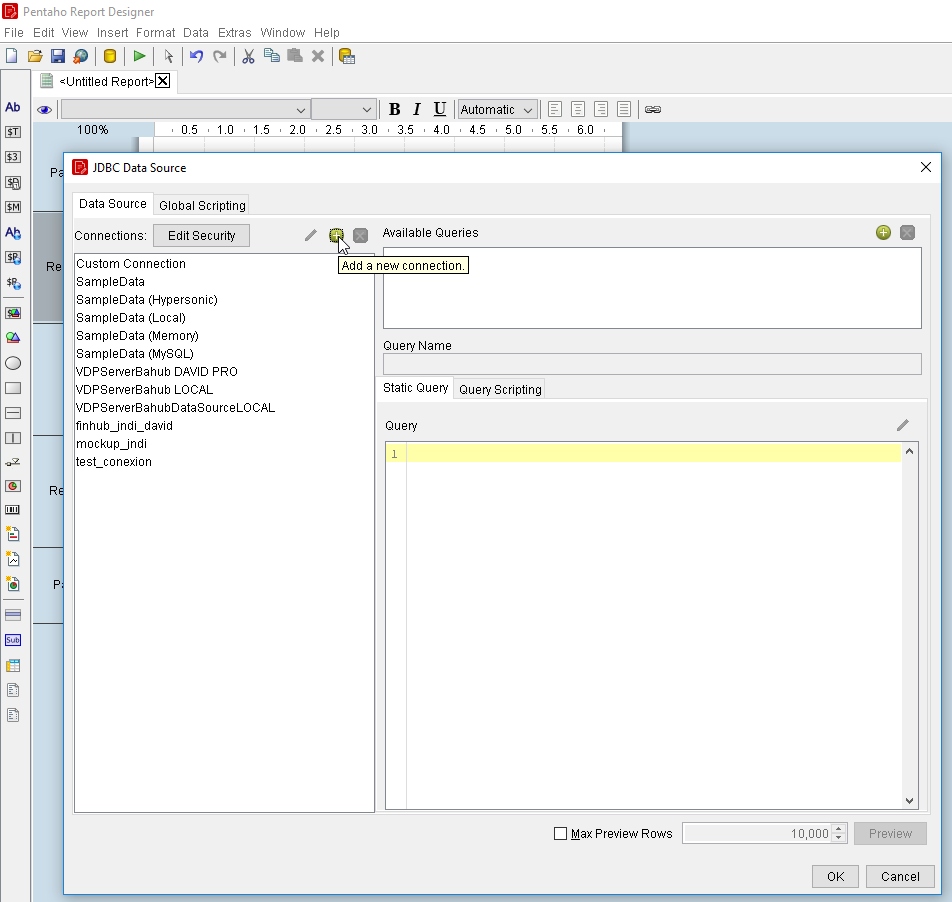
Task: Open the font size dropdown
Action: point(344,109)
